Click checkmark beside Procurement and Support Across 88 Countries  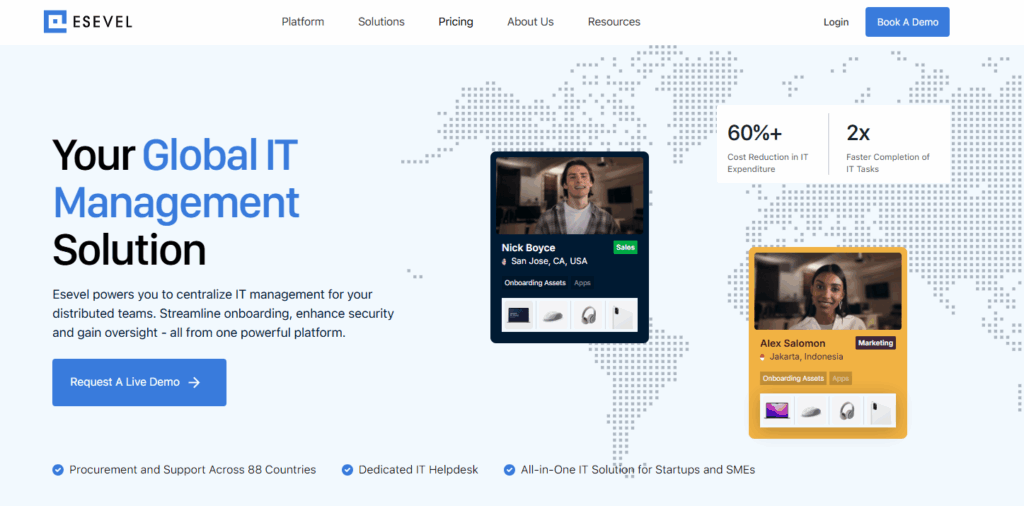point(58,469)
